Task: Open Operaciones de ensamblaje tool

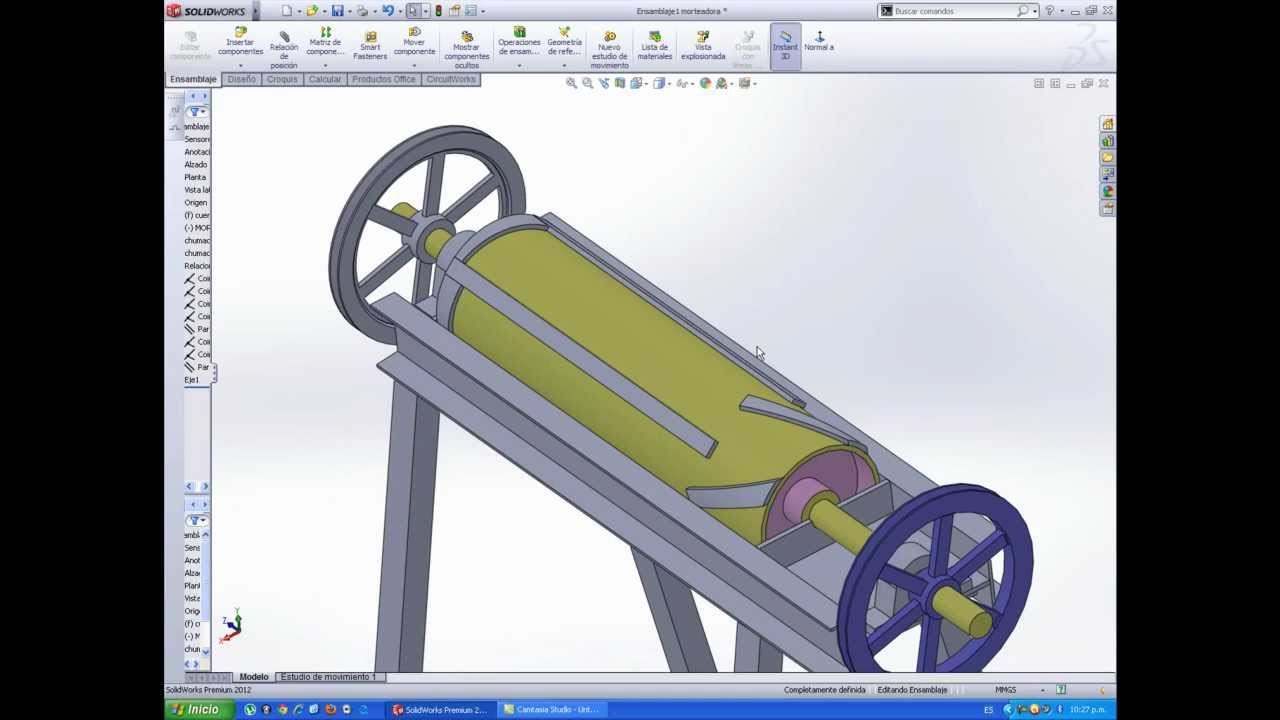Action: click(x=519, y=42)
